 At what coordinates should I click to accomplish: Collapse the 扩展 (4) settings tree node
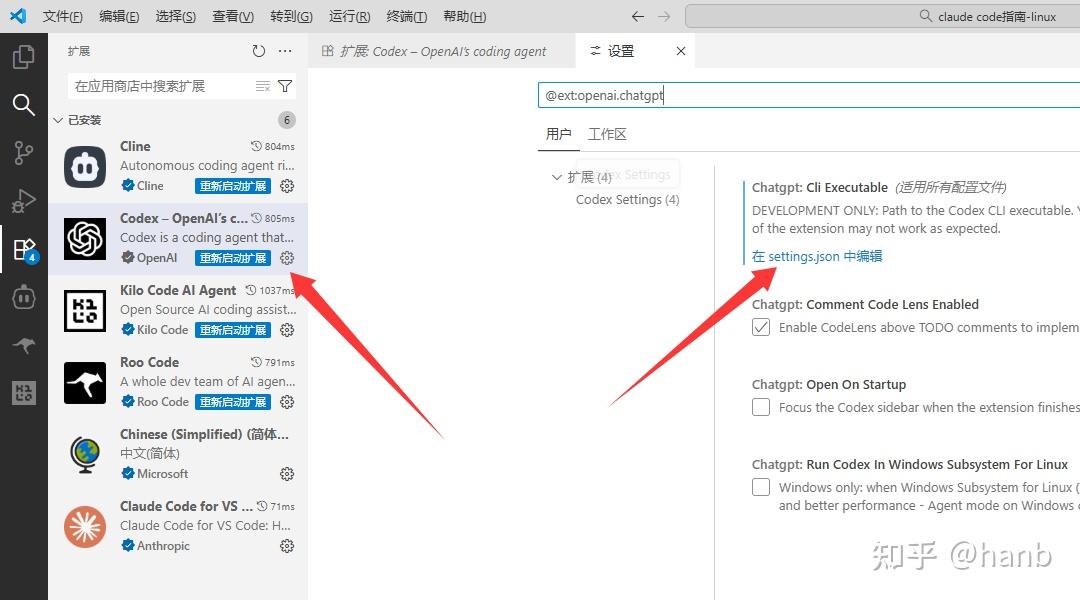[557, 177]
